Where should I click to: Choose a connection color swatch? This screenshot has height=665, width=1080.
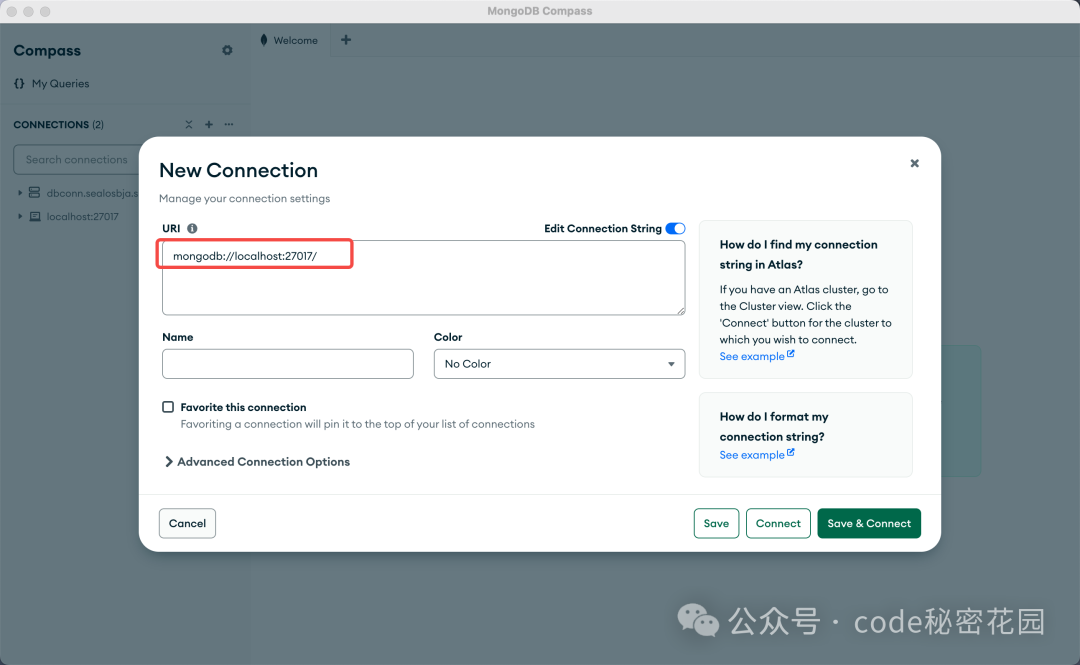(559, 363)
